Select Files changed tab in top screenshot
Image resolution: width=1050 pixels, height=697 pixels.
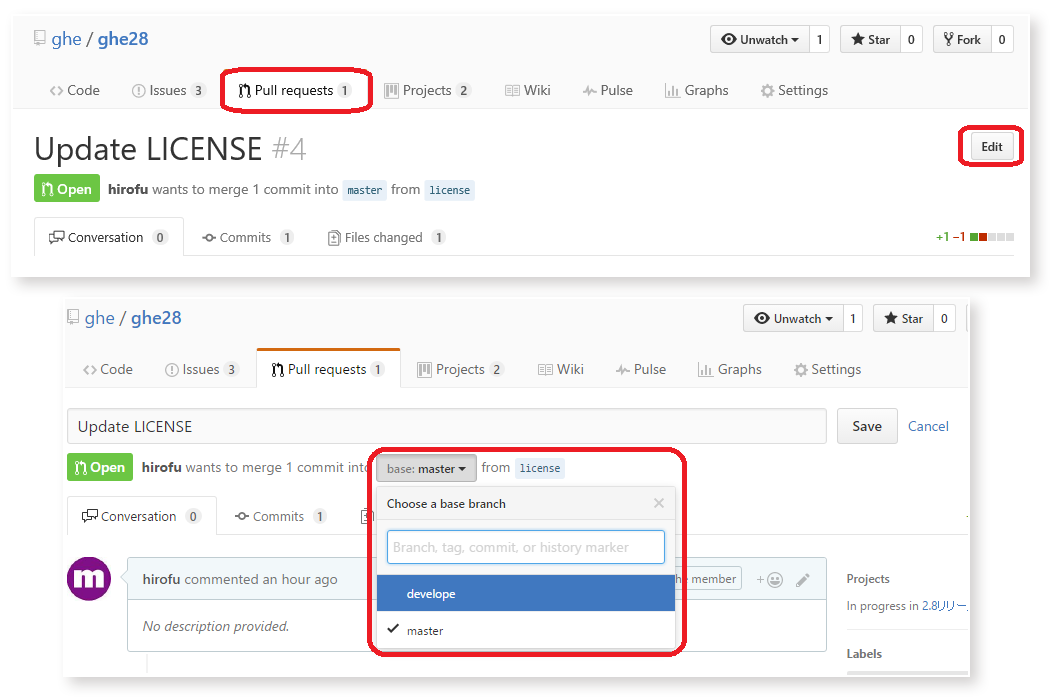[x=386, y=237]
